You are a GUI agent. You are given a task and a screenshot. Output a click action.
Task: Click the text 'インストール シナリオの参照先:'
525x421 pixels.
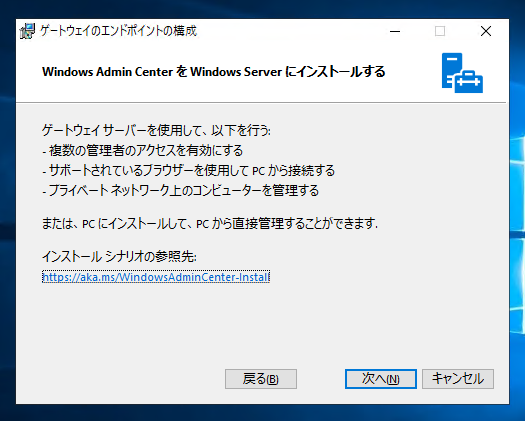[119, 257]
